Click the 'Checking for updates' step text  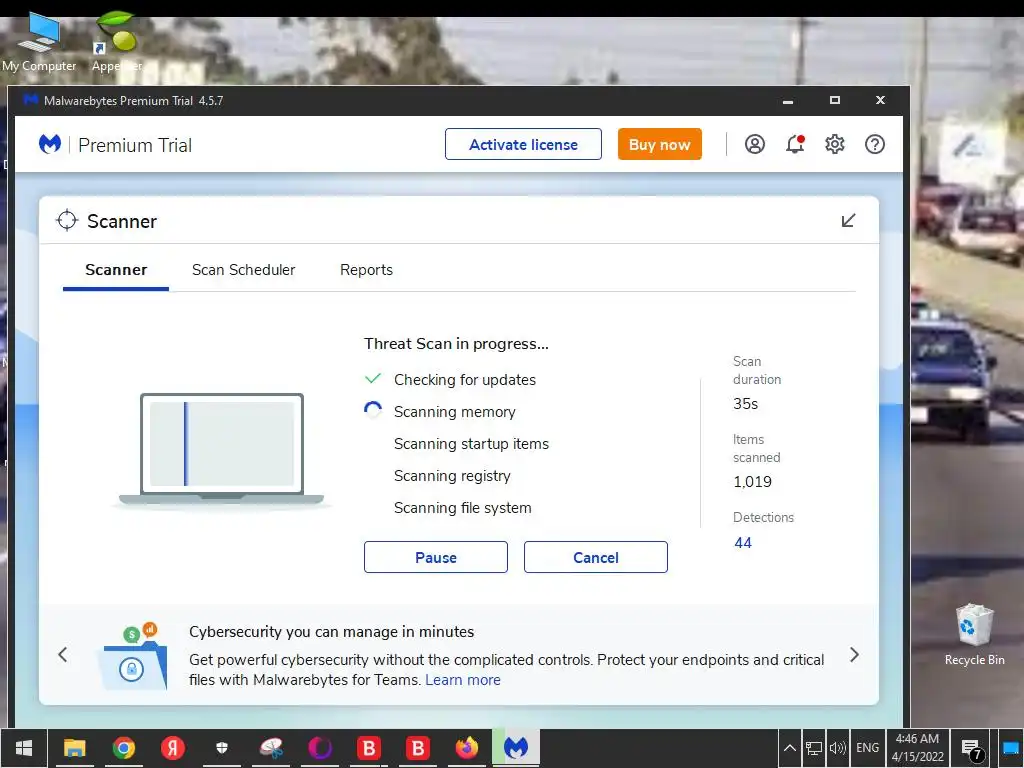coord(465,380)
